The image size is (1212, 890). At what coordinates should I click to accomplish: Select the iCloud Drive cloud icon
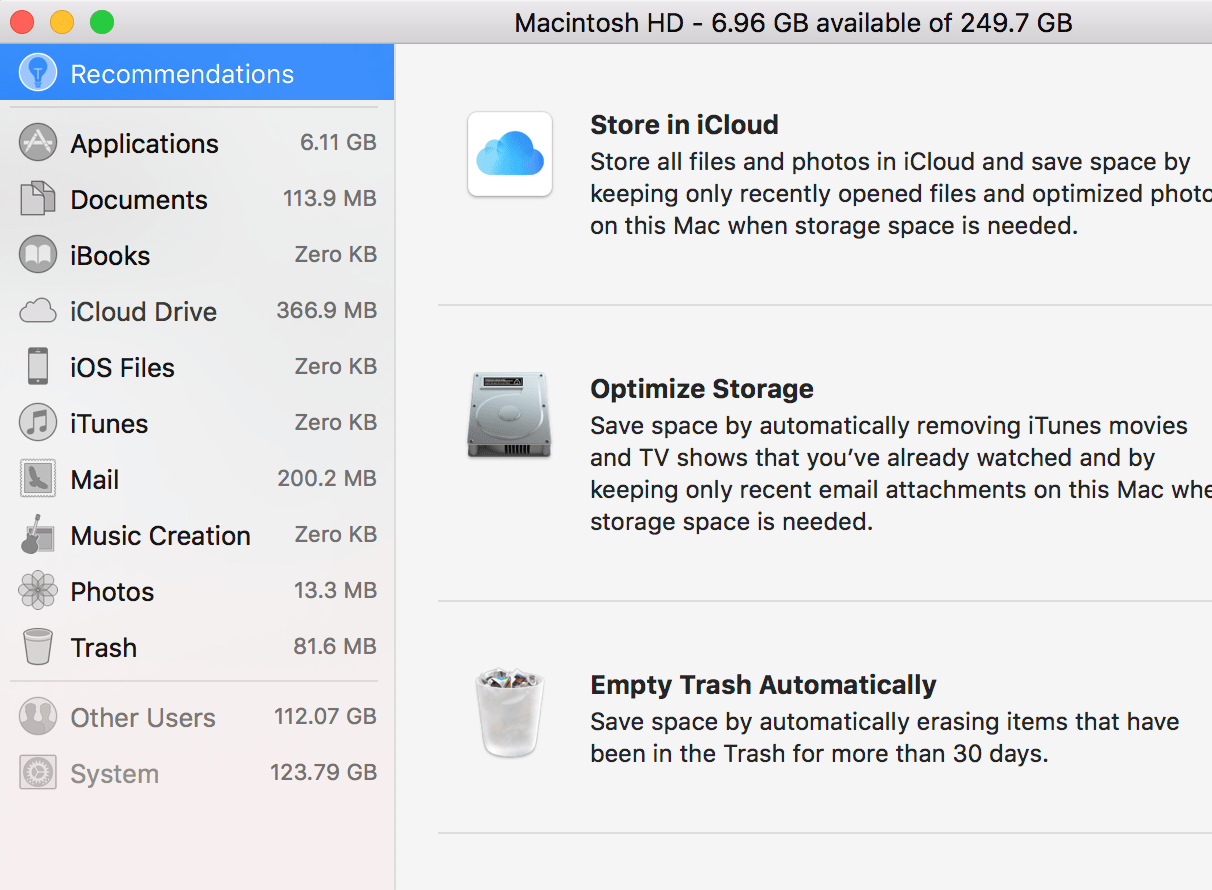pos(37,310)
